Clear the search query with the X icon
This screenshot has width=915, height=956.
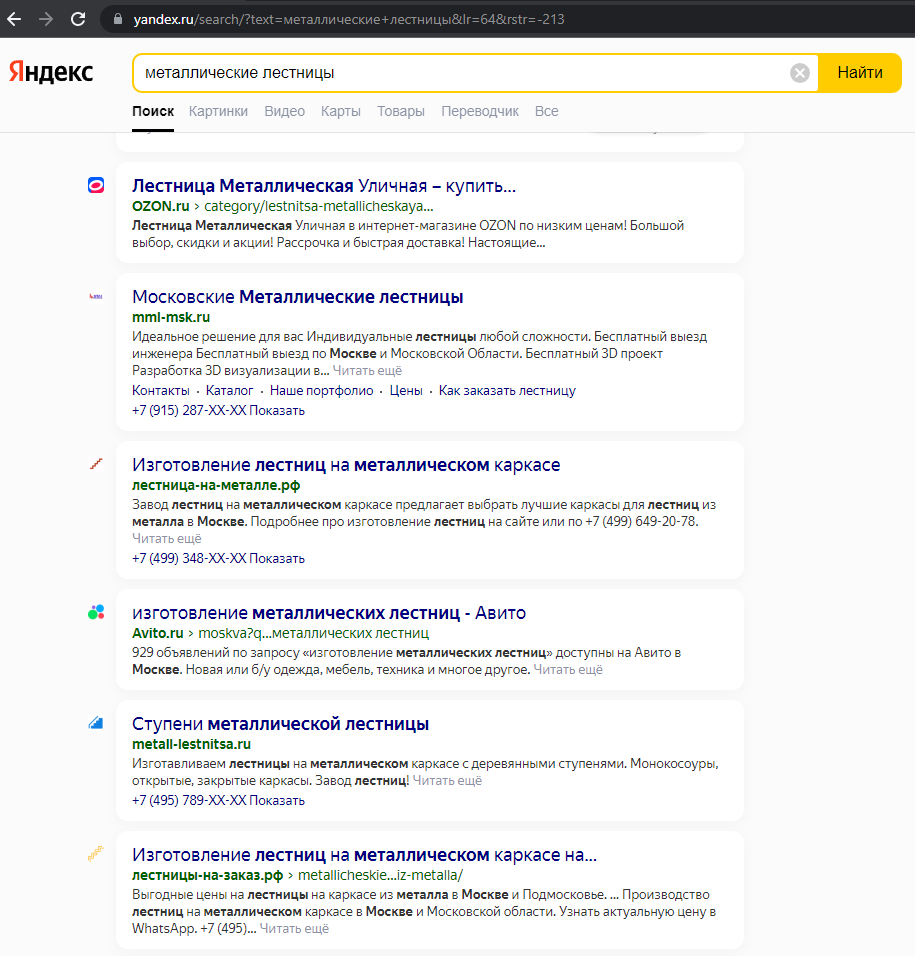tap(800, 73)
